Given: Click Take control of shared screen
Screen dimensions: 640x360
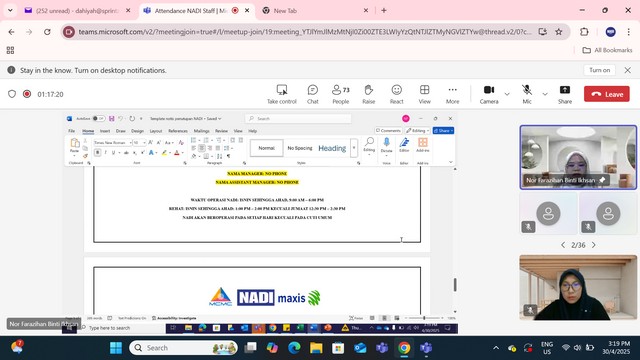Looking at the screenshot, I should click(x=282, y=94).
